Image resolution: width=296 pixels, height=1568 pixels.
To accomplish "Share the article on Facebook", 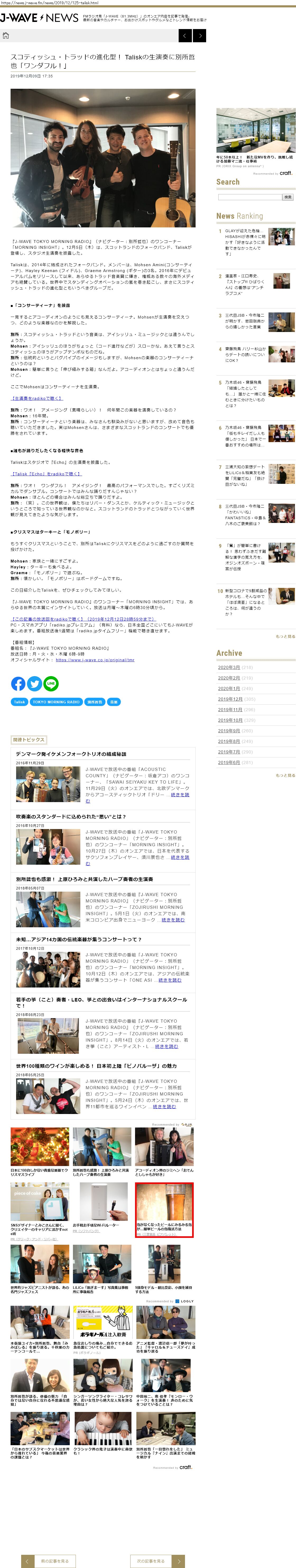I will click(x=18, y=684).
